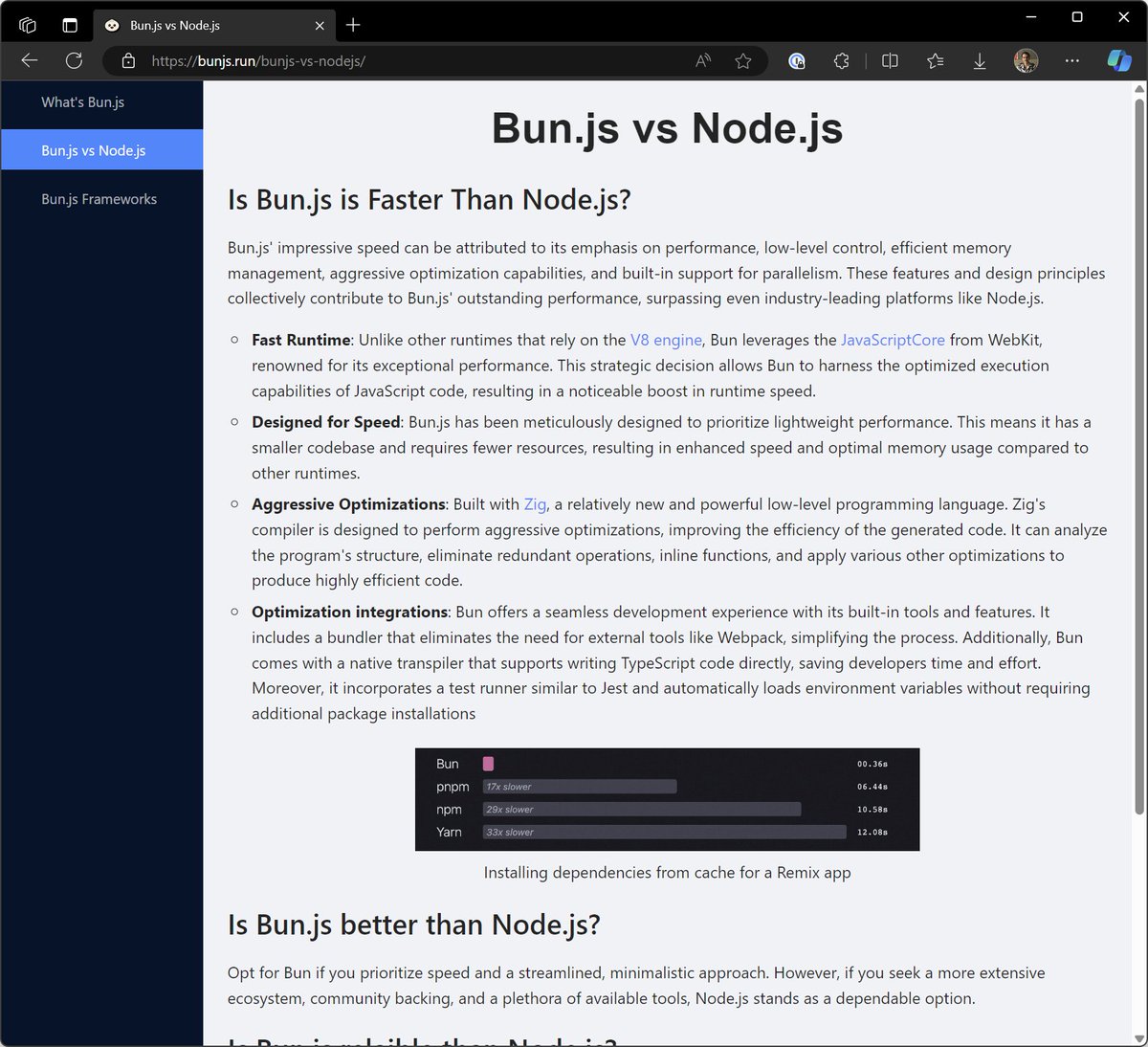1148x1047 pixels.
Task: Close the Bun.js vs Node.js tab
Action: point(320,26)
